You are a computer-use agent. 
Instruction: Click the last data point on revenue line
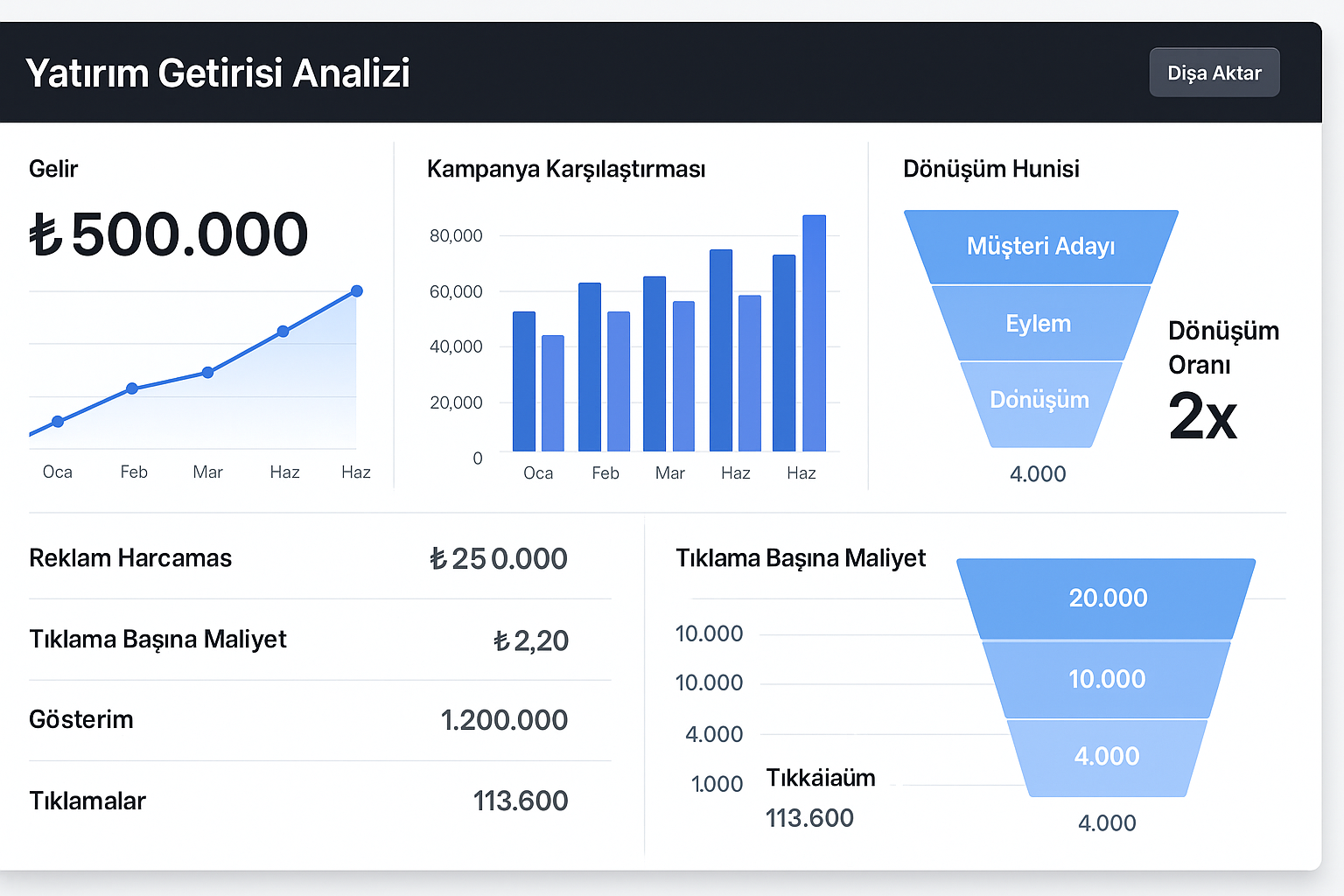click(356, 290)
